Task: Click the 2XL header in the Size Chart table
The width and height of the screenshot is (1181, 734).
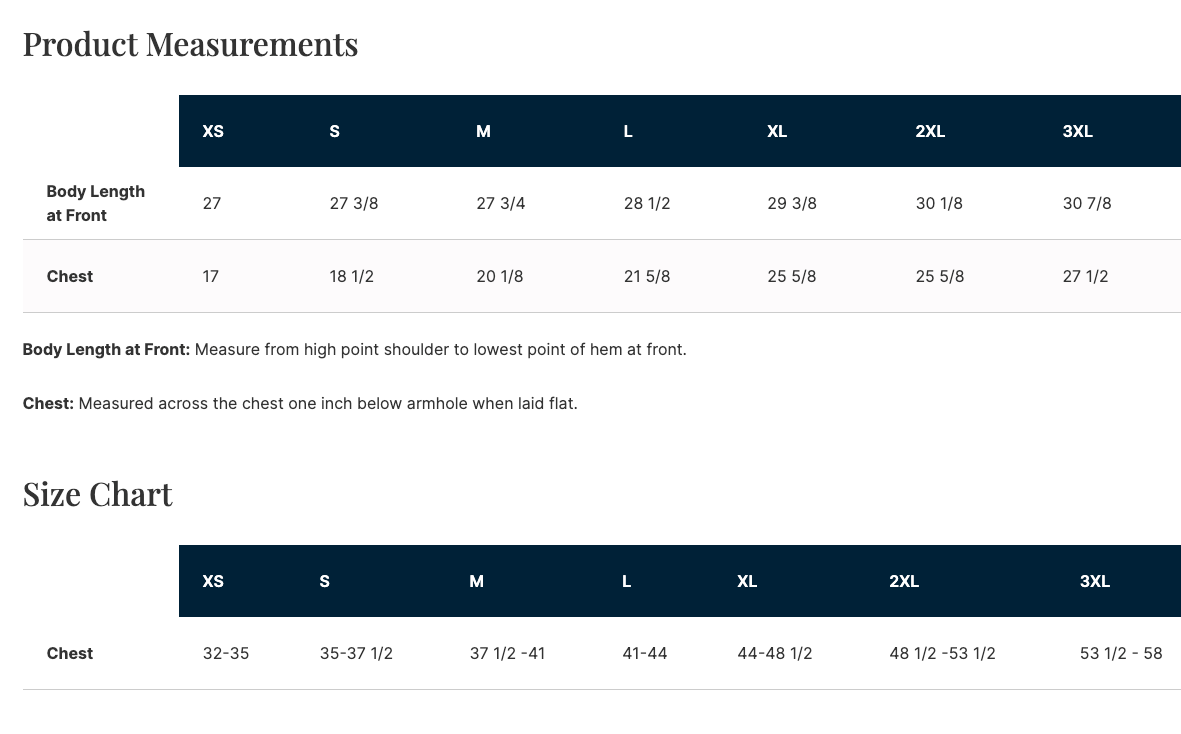Action: pos(903,581)
